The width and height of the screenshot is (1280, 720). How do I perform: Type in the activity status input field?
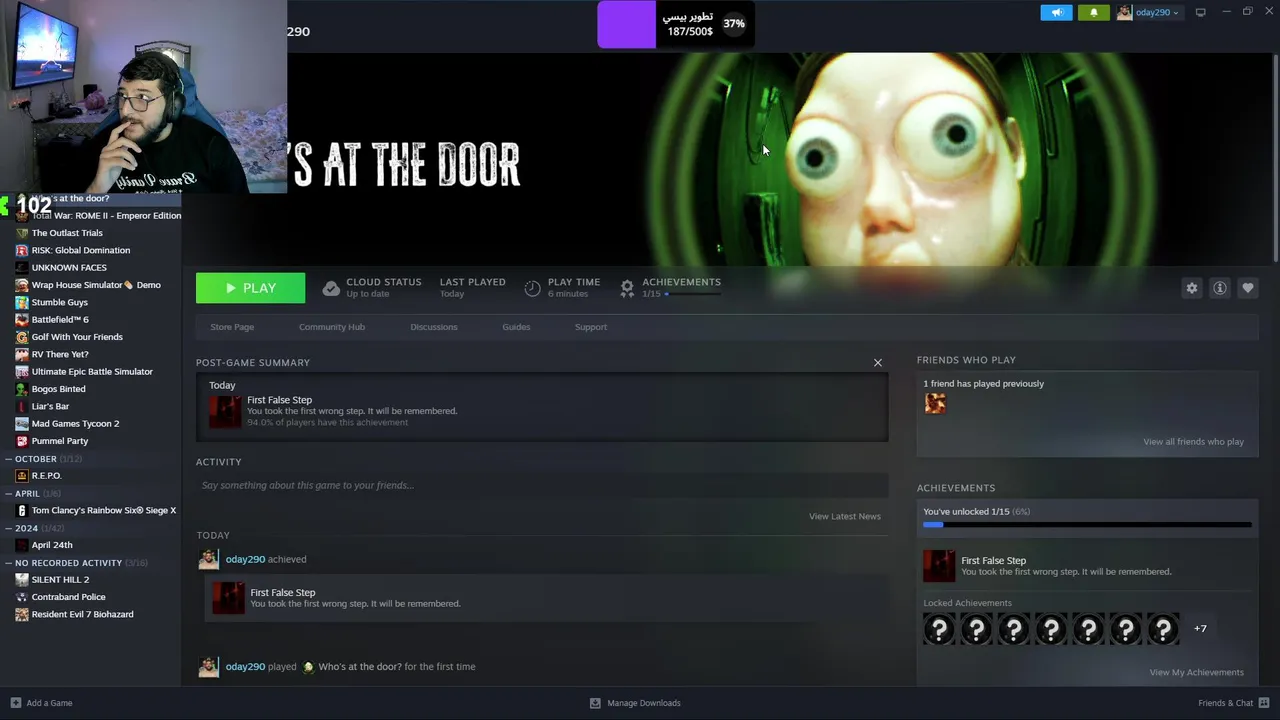542,485
